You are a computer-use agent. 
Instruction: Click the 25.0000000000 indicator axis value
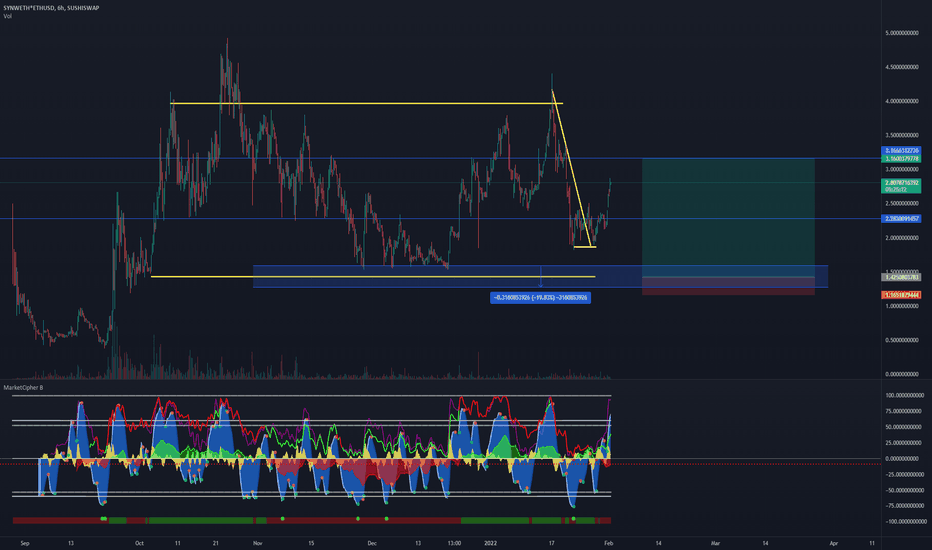905,443
